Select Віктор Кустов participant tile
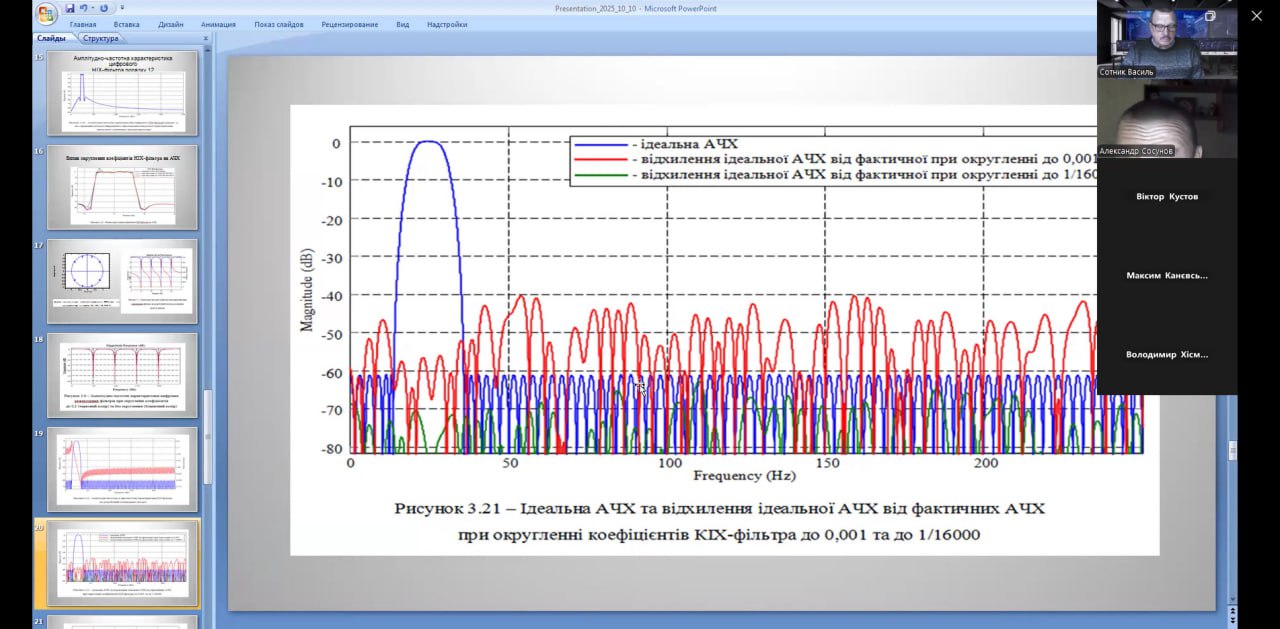The height and width of the screenshot is (629, 1280). pyautogui.click(x=1166, y=197)
